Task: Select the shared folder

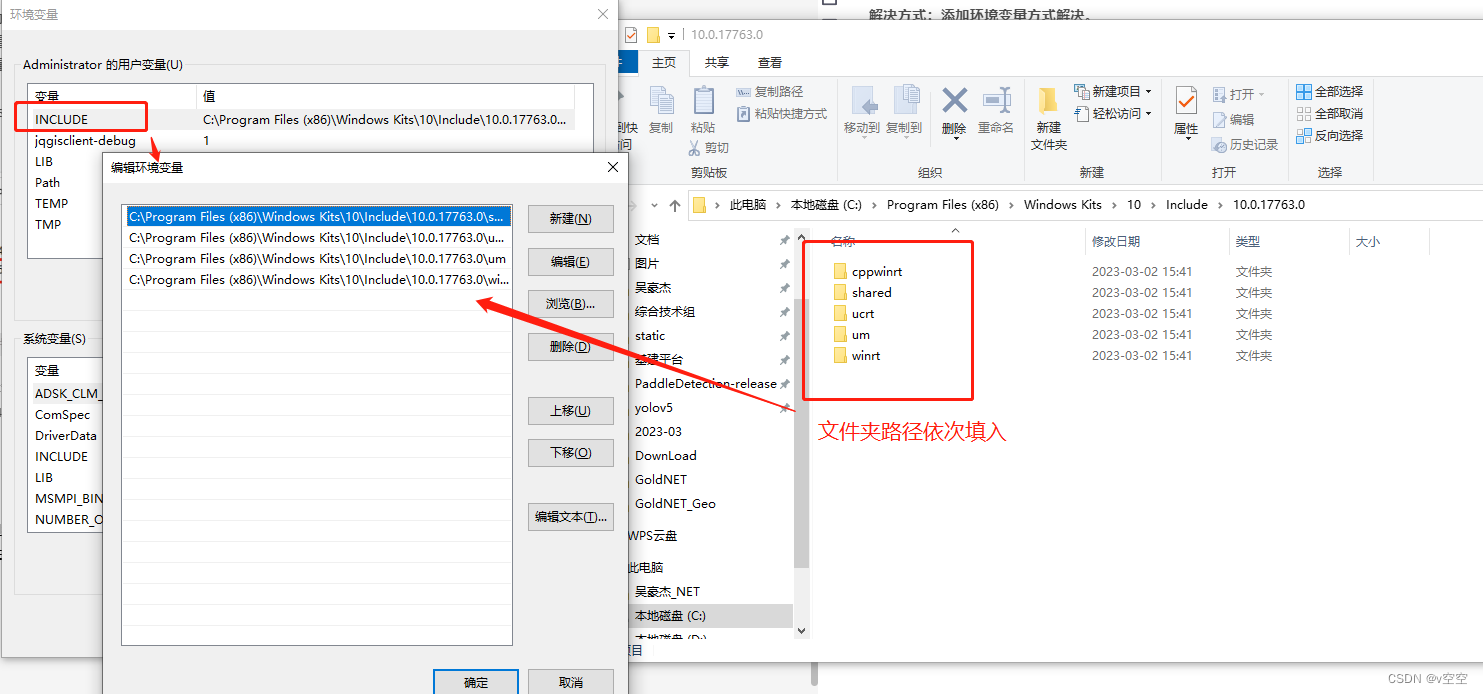Action: coord(871,293)
